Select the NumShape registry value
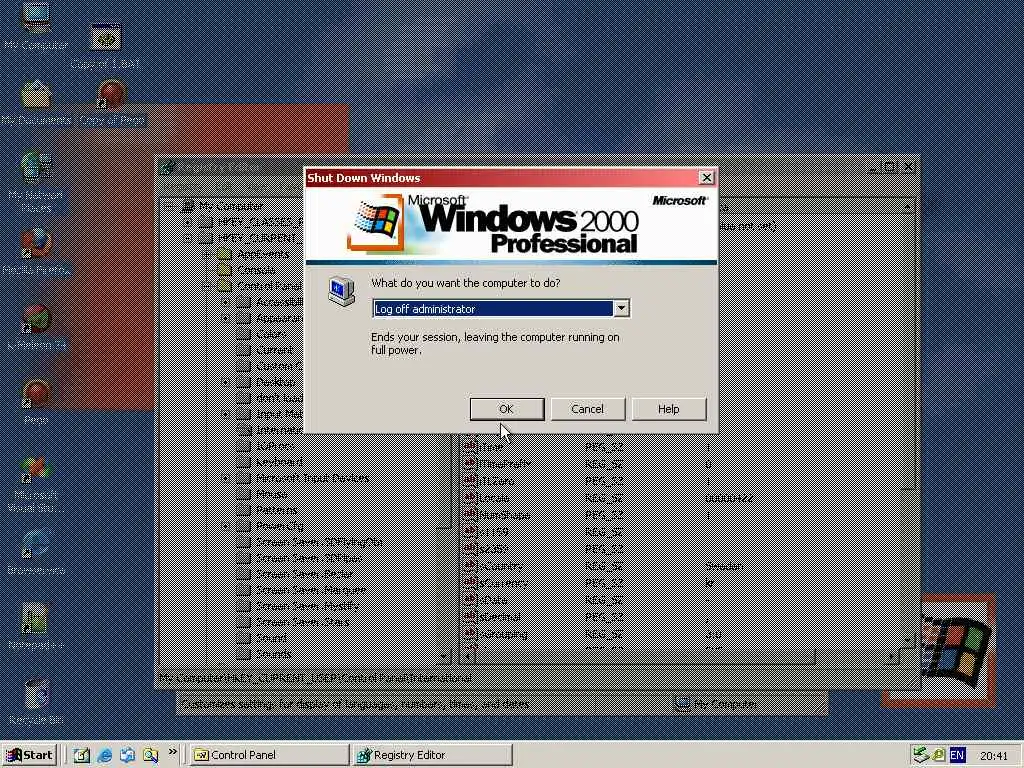Viewport: 1024px width, 768px height. click(504, 515)
